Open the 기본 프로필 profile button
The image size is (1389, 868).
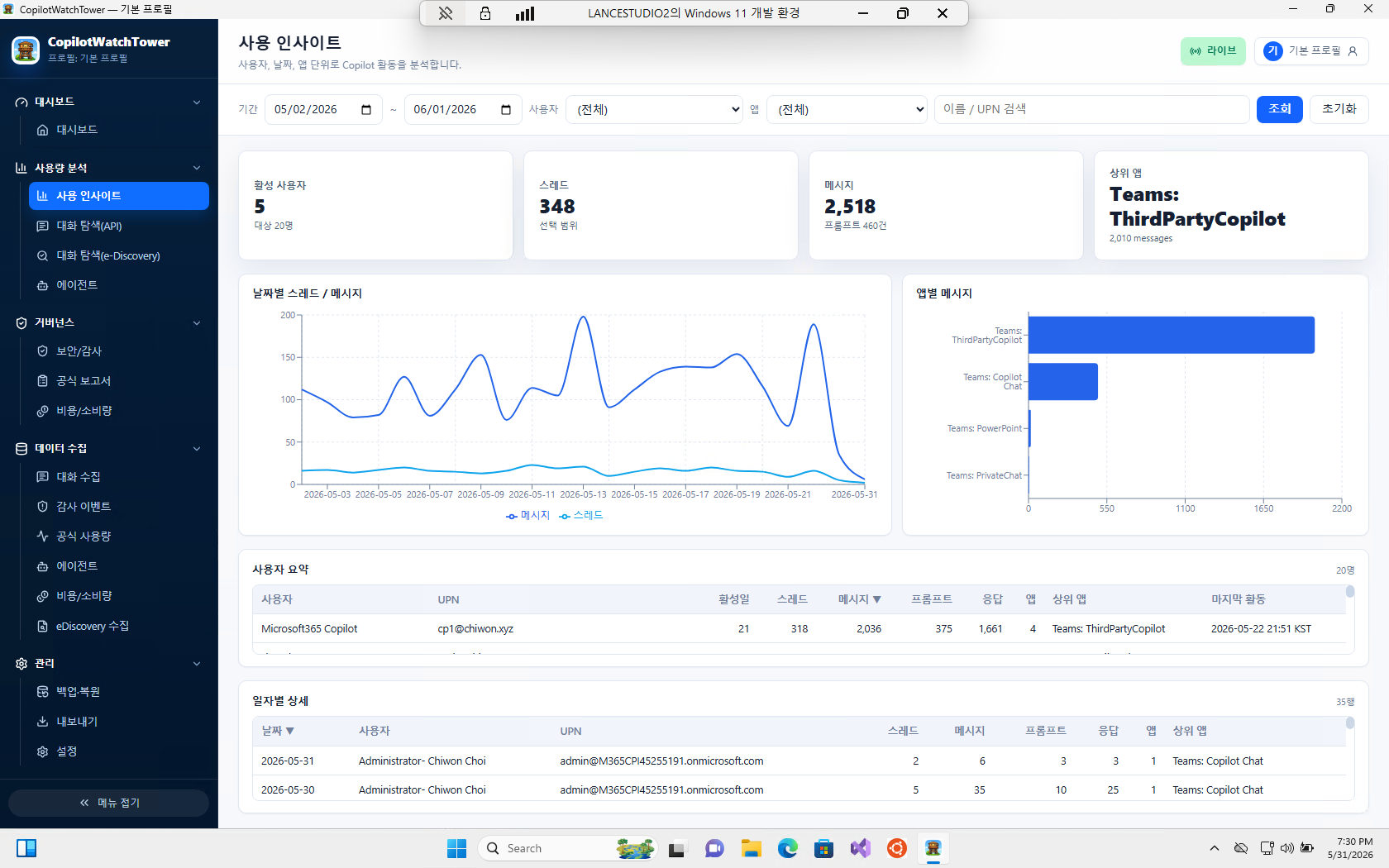1311,51
